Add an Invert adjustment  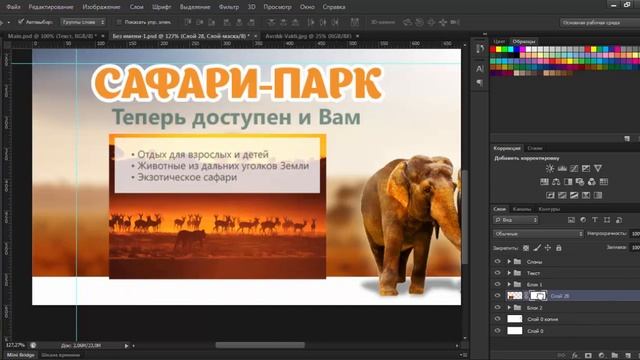[x=550, y=195]
